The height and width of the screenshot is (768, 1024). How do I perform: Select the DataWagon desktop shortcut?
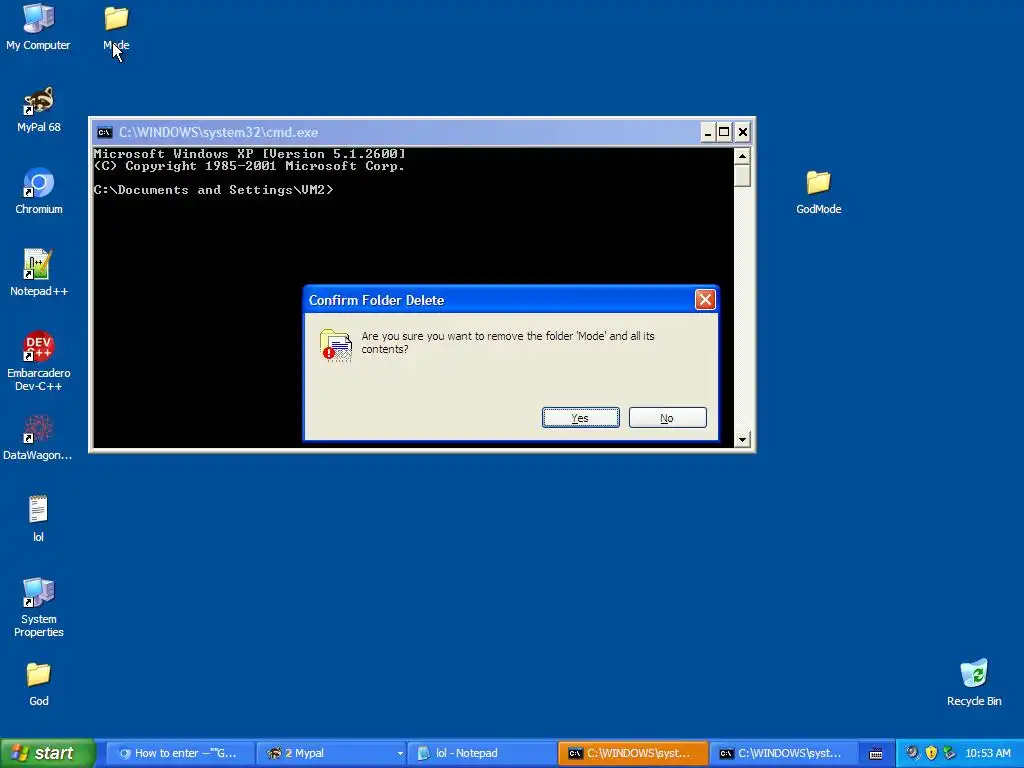[x=37, y=437]
